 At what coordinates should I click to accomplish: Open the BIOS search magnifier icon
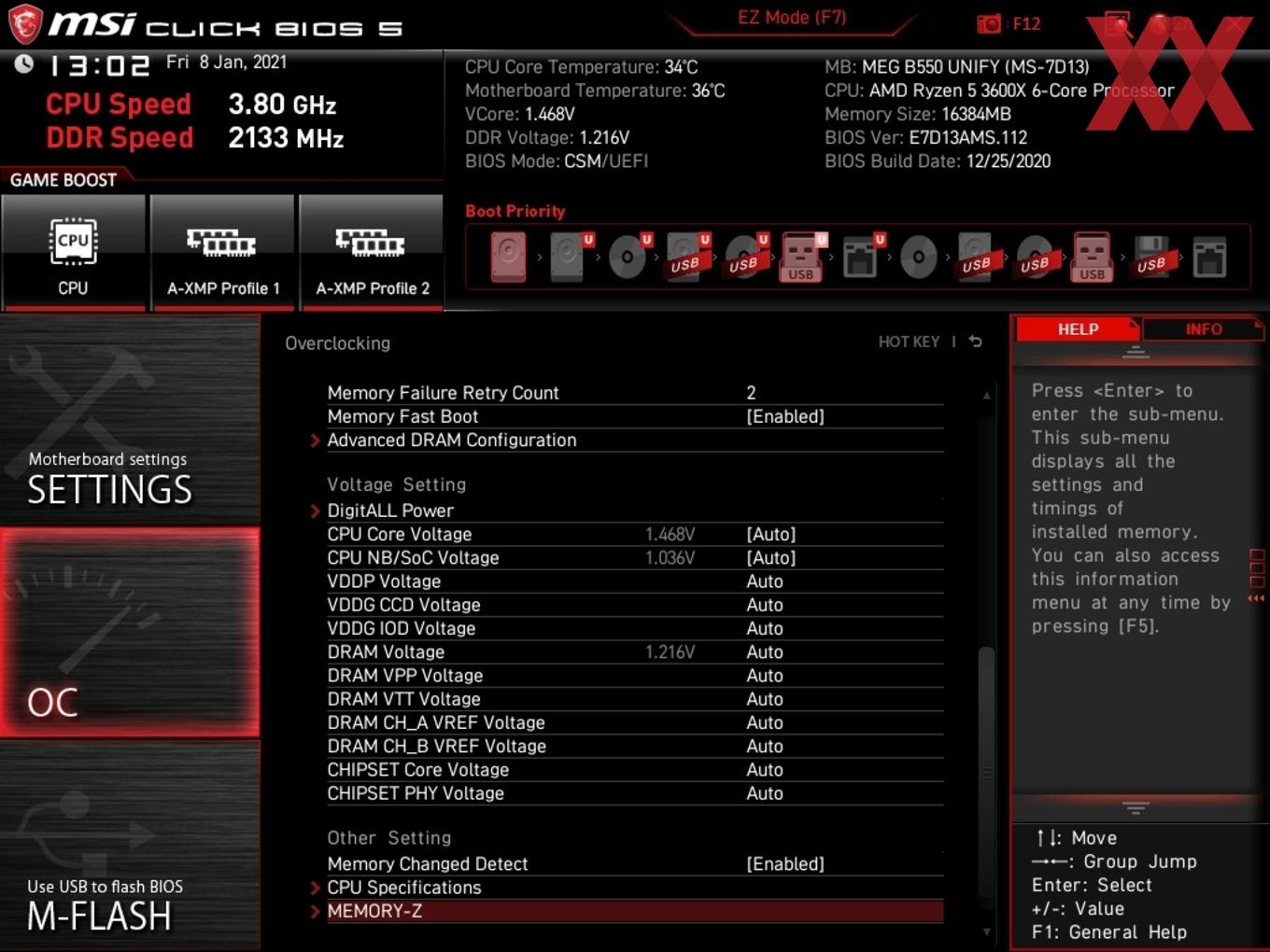tap(1117, 24)
